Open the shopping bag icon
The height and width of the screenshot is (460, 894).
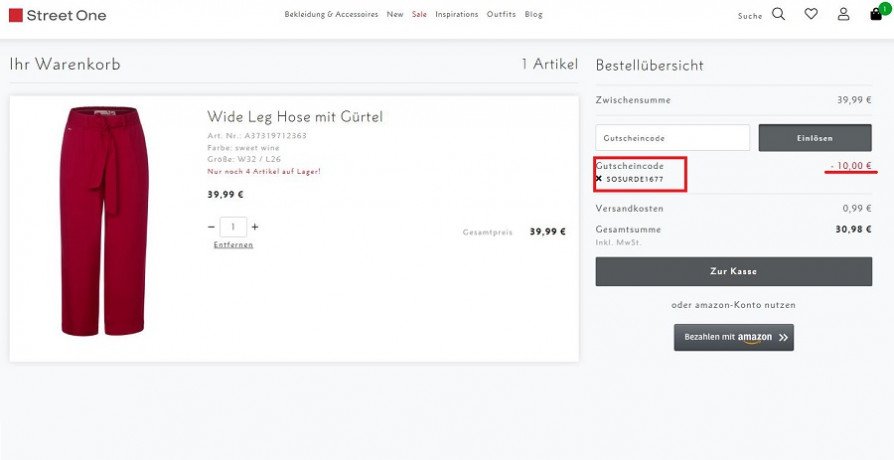[876, 14]
